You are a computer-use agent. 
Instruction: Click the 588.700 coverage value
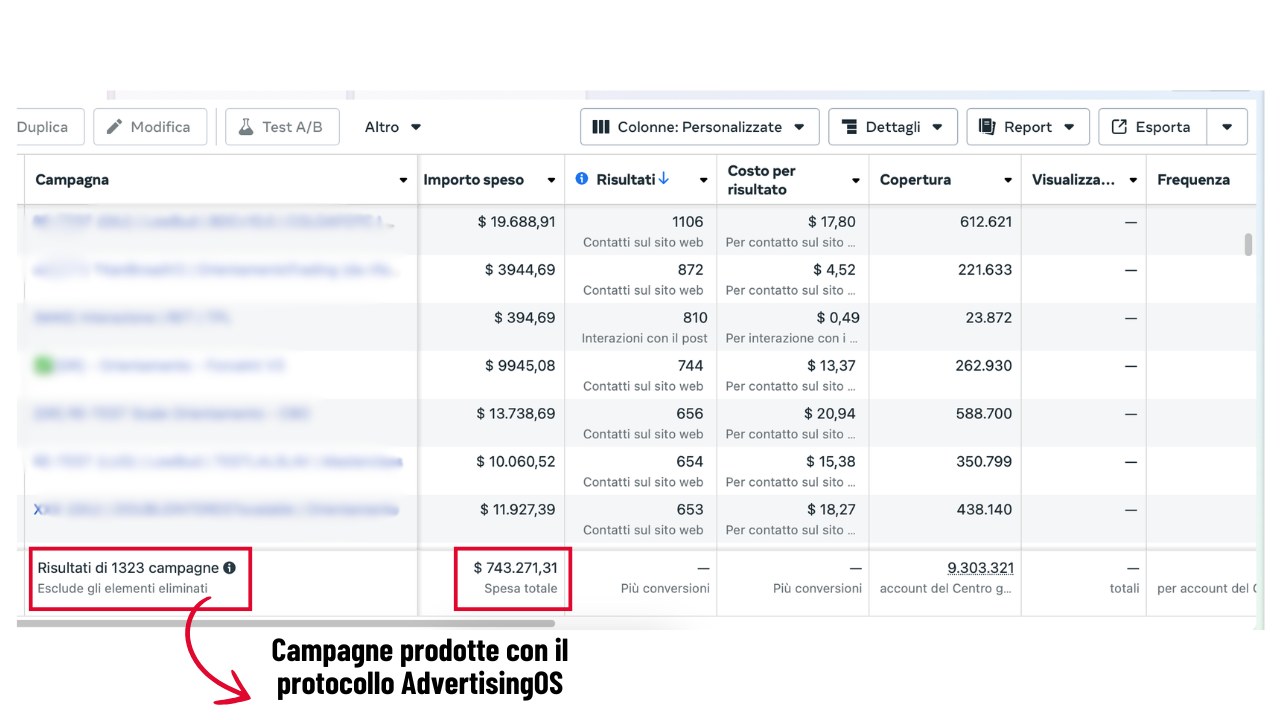(x=984, y=413)
